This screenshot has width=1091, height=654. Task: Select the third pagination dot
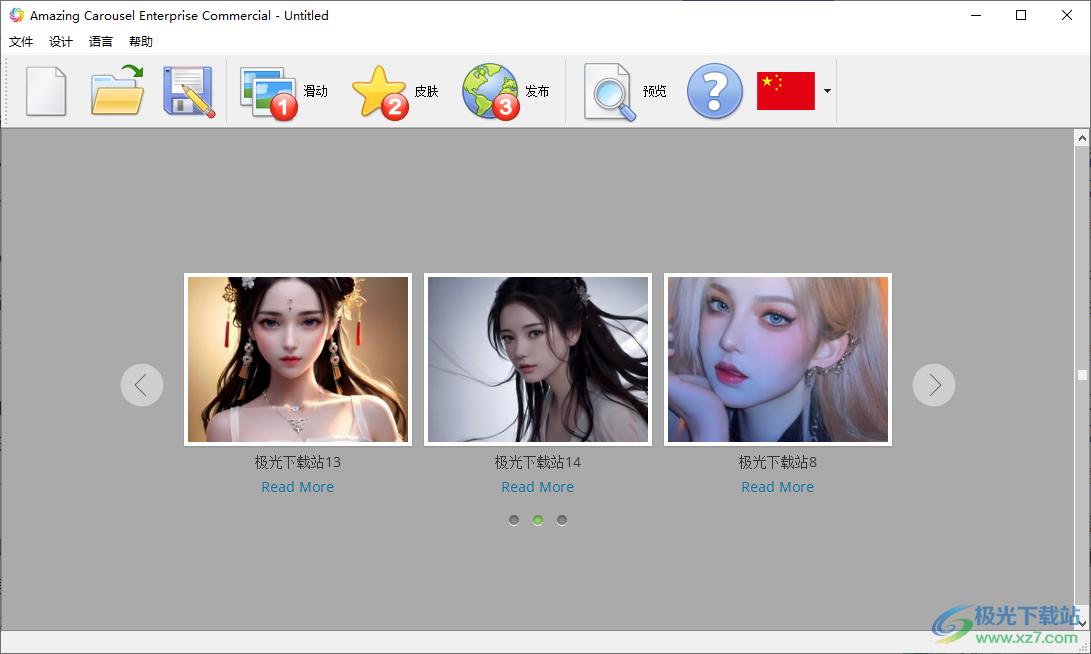pyautogui.click(x=561, y=519)
